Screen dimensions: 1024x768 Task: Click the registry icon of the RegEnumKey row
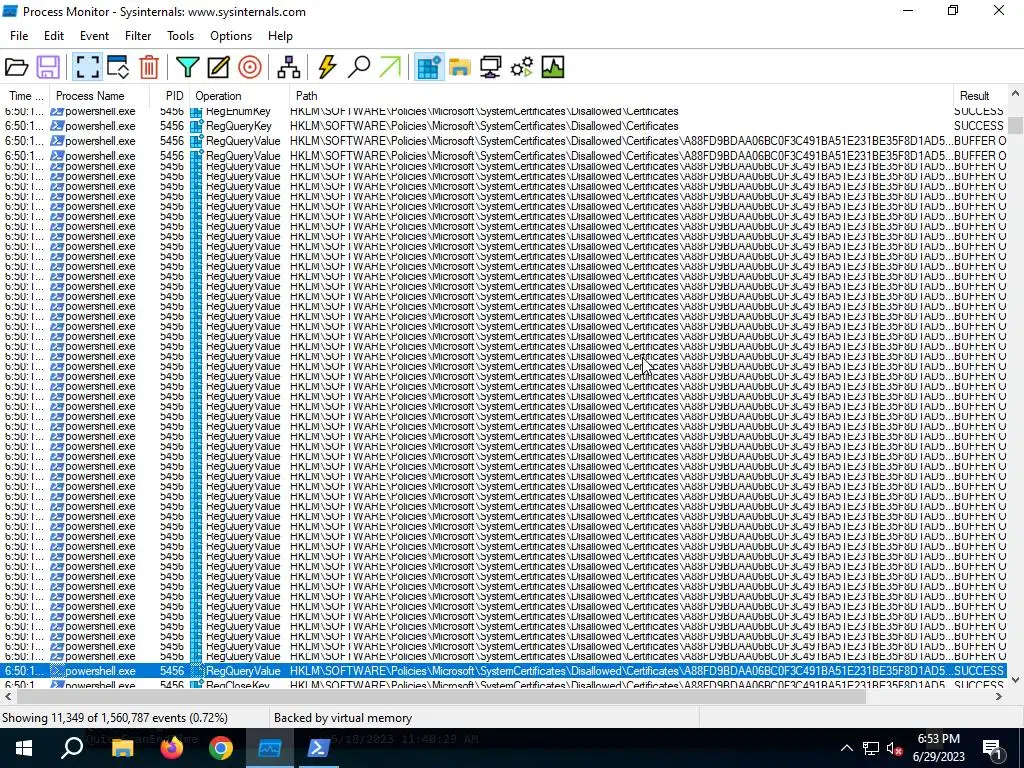click(196, 111)
